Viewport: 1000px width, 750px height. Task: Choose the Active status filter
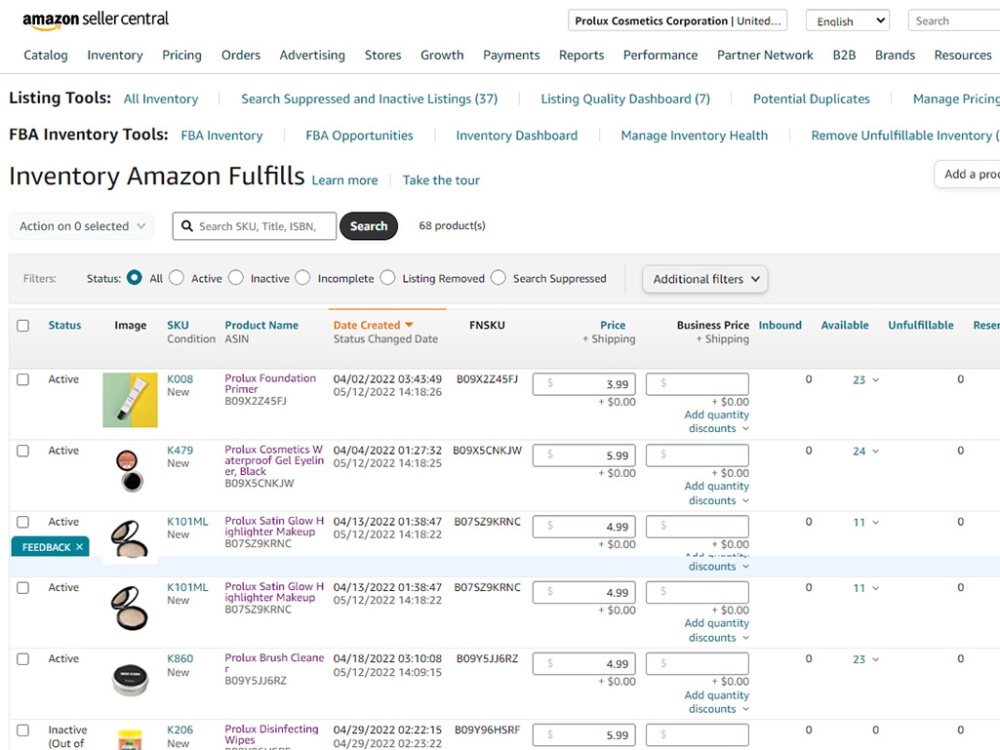coord(177,277)
